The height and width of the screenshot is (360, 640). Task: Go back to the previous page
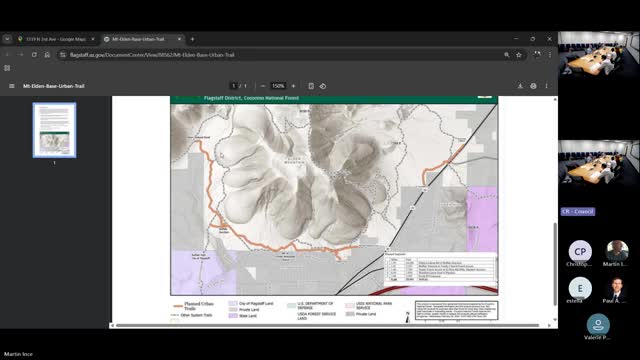point(7,55)
